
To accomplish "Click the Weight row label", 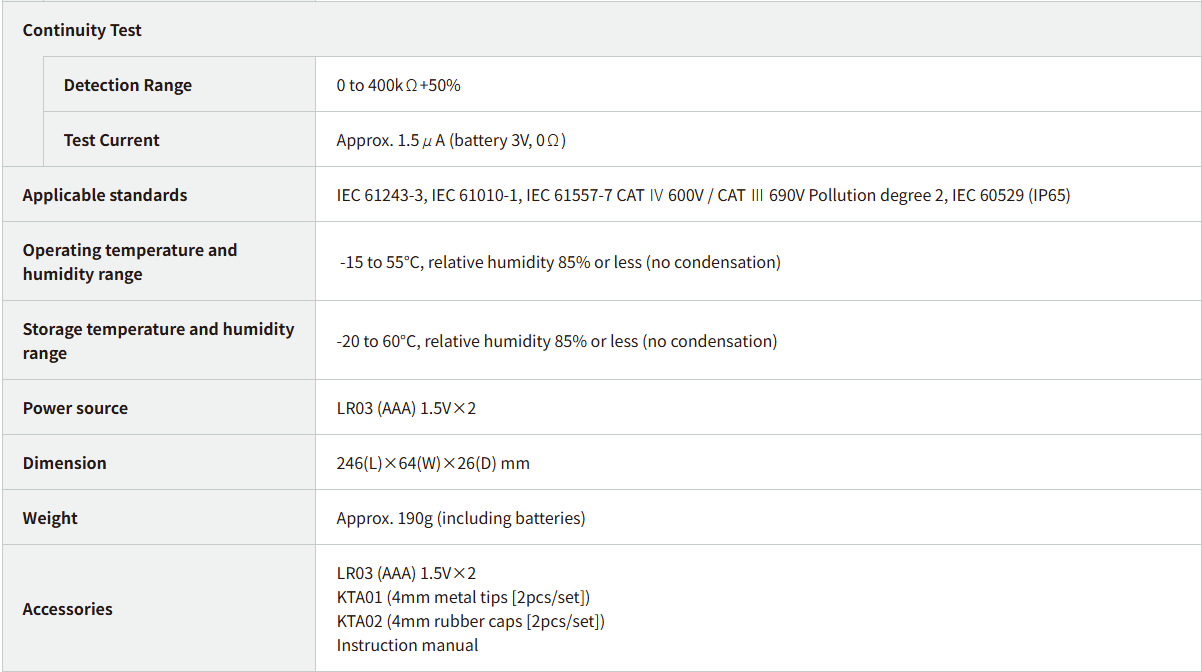I will tap(50, 518).
